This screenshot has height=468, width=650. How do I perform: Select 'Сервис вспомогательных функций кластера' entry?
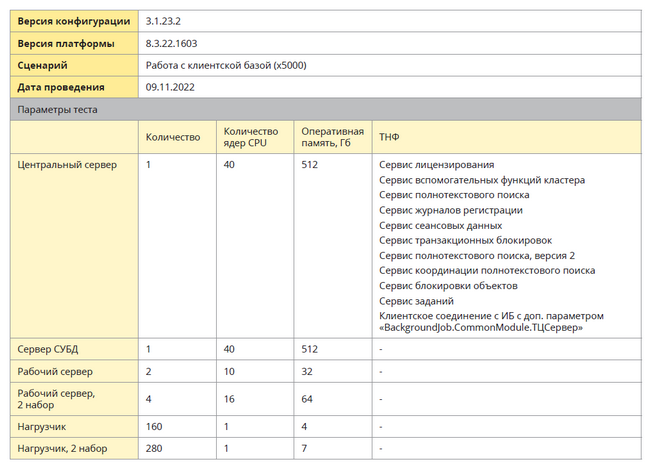482,180
